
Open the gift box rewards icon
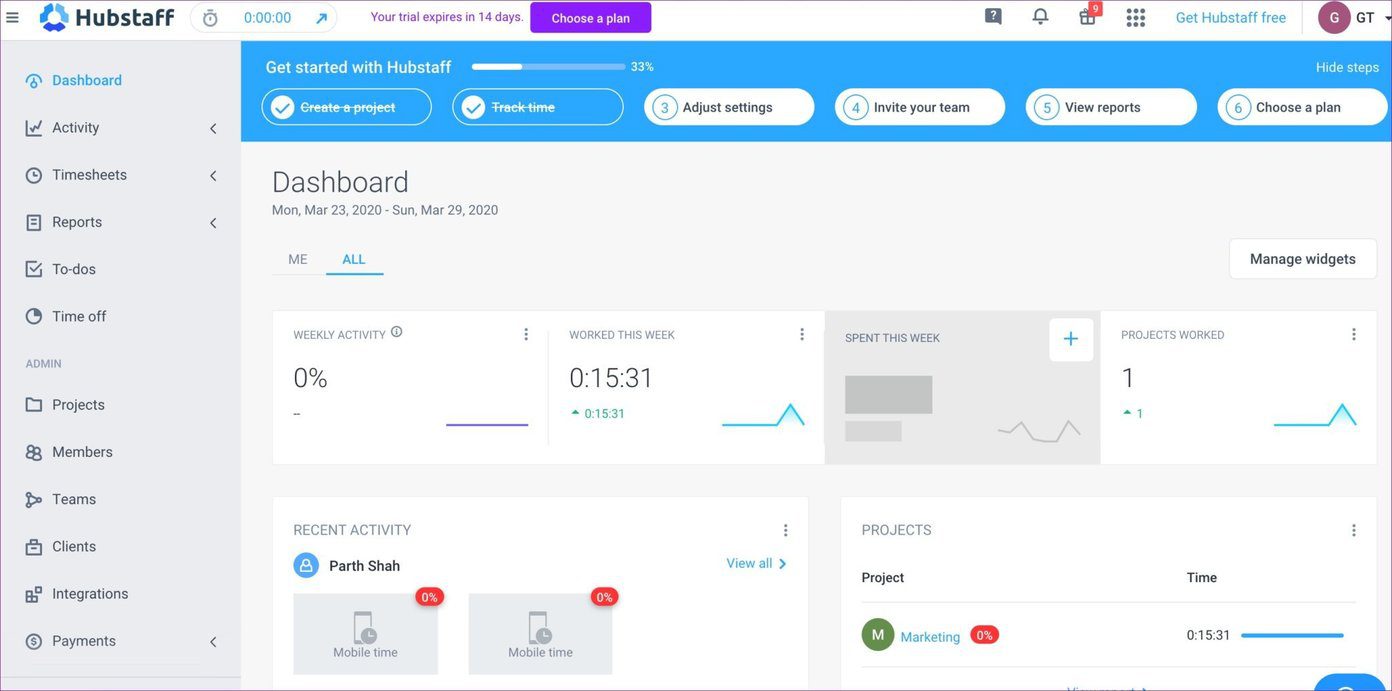(1088, 16)
